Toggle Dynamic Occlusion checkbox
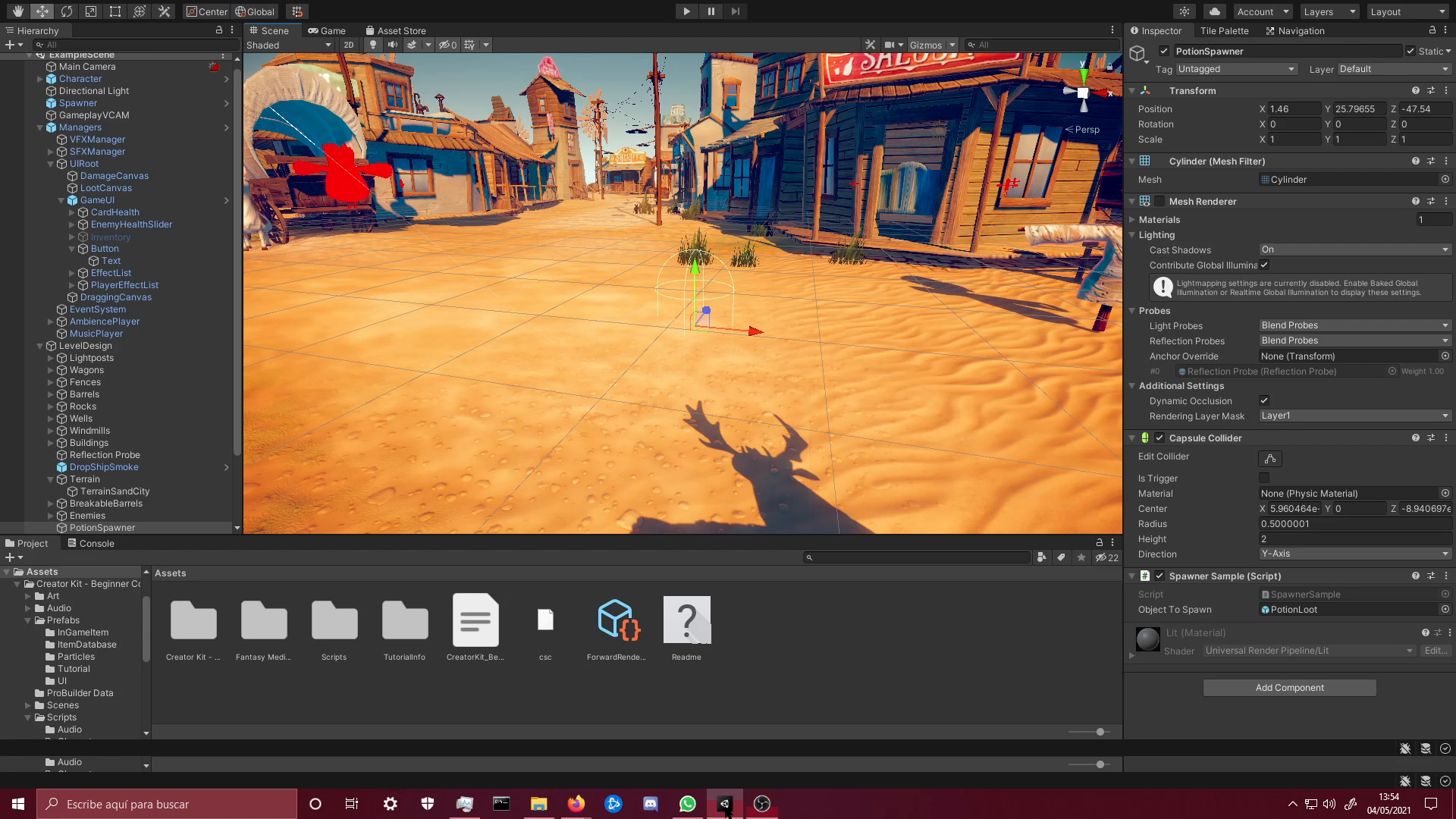 click(x=1263, y=401)
